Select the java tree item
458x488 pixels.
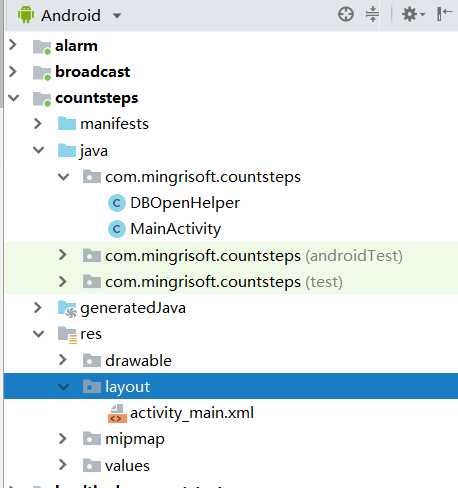(94, 151)
